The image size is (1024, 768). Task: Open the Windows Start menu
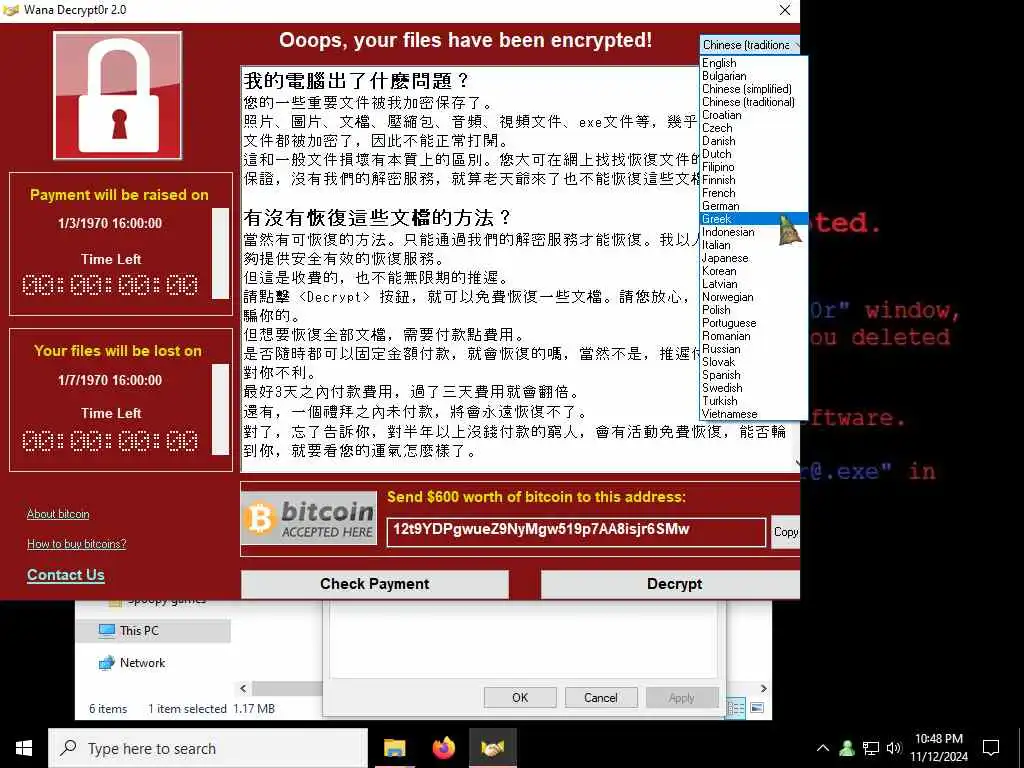(x=24, y=748)
